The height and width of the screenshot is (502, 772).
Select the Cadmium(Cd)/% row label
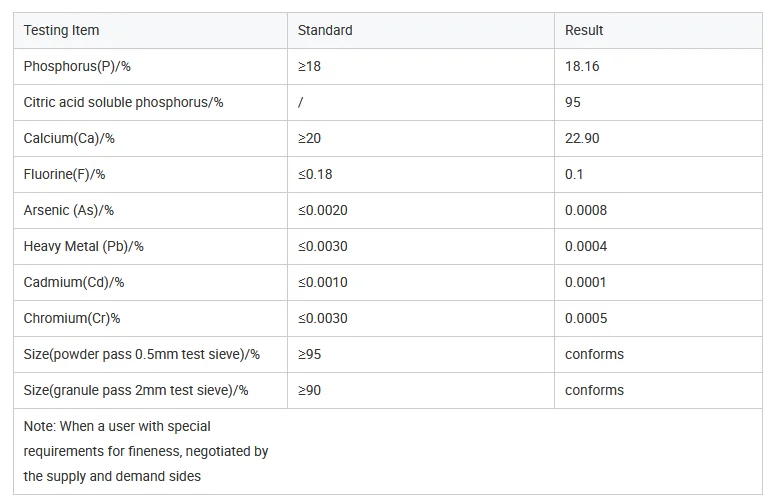tap(74, 282)
